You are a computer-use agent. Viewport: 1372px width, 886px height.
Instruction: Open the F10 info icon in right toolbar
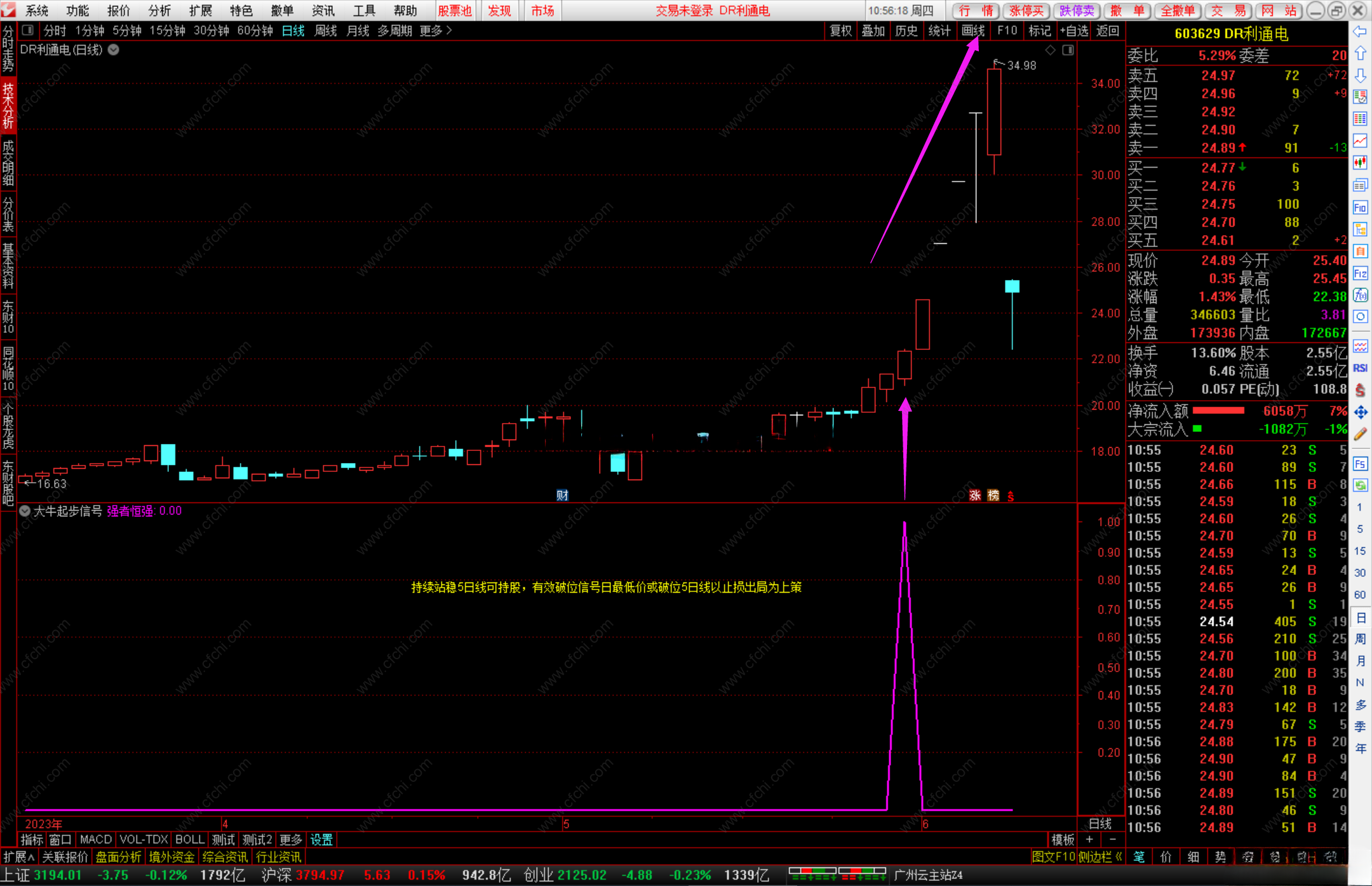click(1359, 208)
